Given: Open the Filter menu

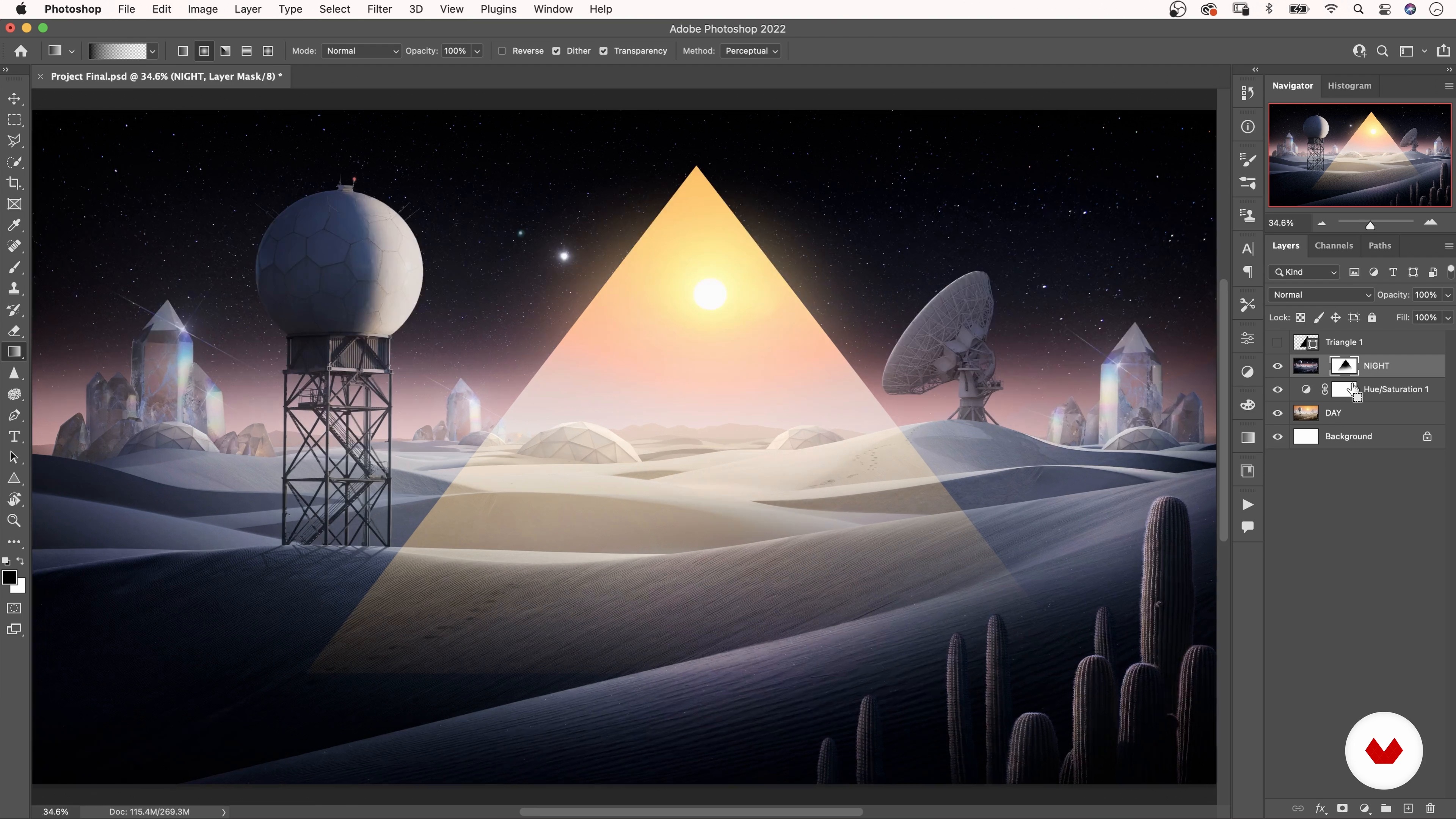Looking at the screenshot, I should 379,9.
